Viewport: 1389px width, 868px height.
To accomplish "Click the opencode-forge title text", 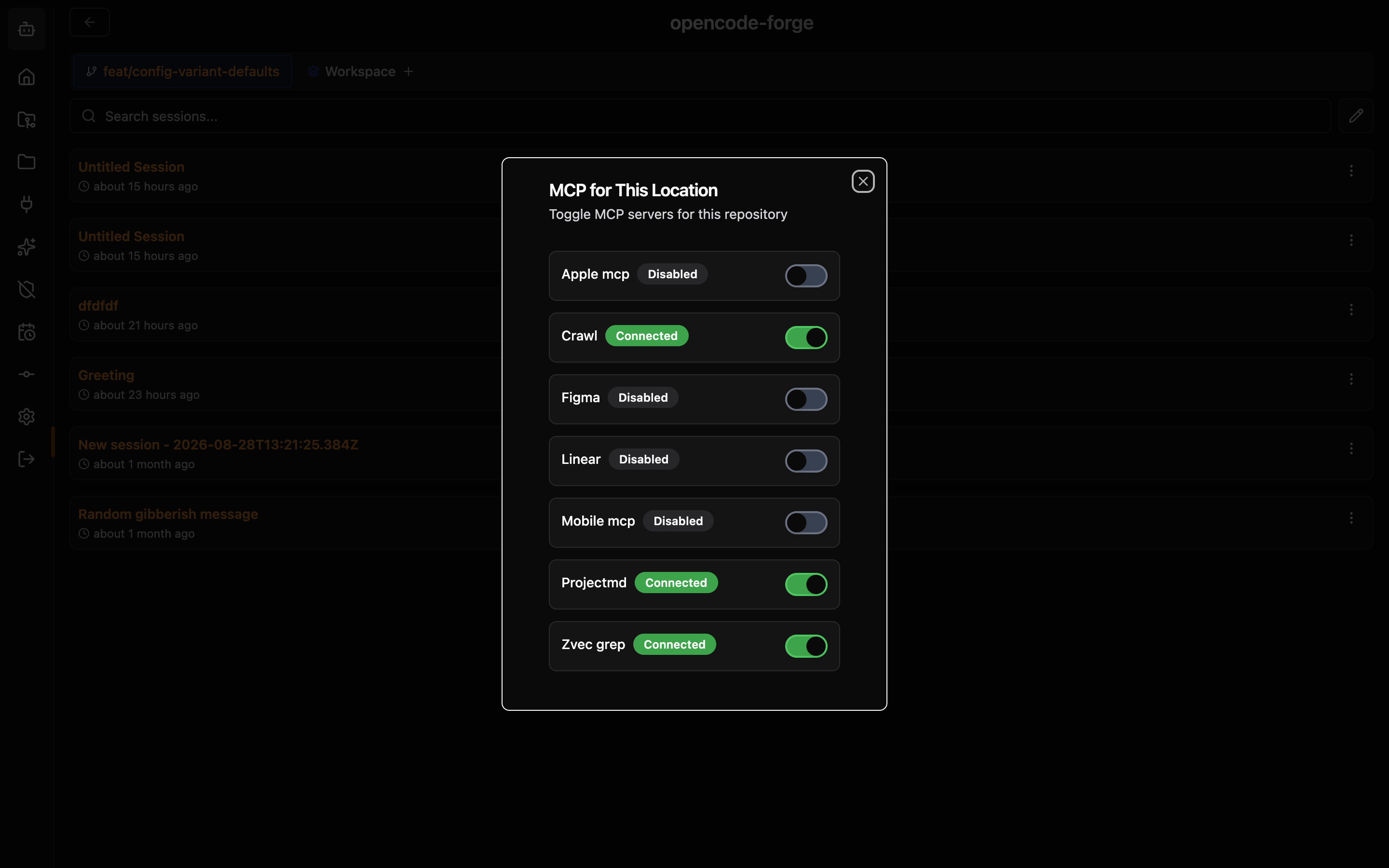I will click(742, 23).
